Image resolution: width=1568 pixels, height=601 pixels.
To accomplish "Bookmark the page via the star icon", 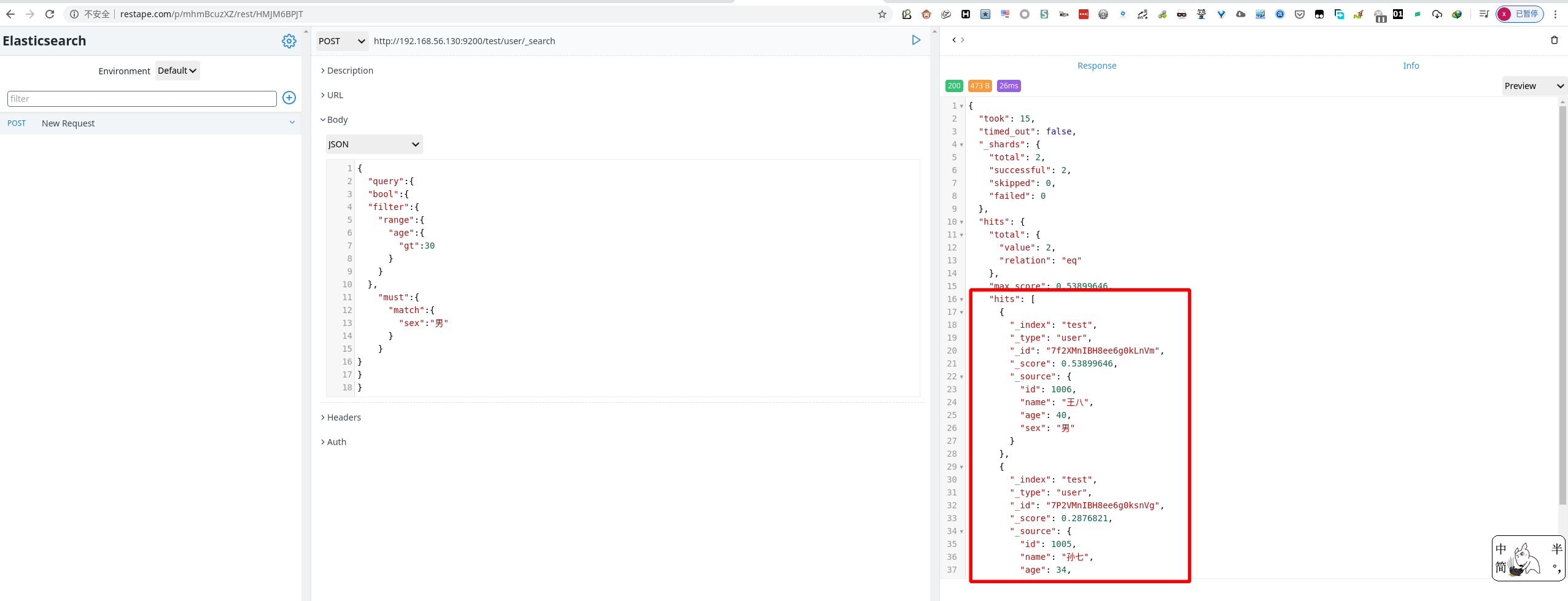I will point(881,14).
